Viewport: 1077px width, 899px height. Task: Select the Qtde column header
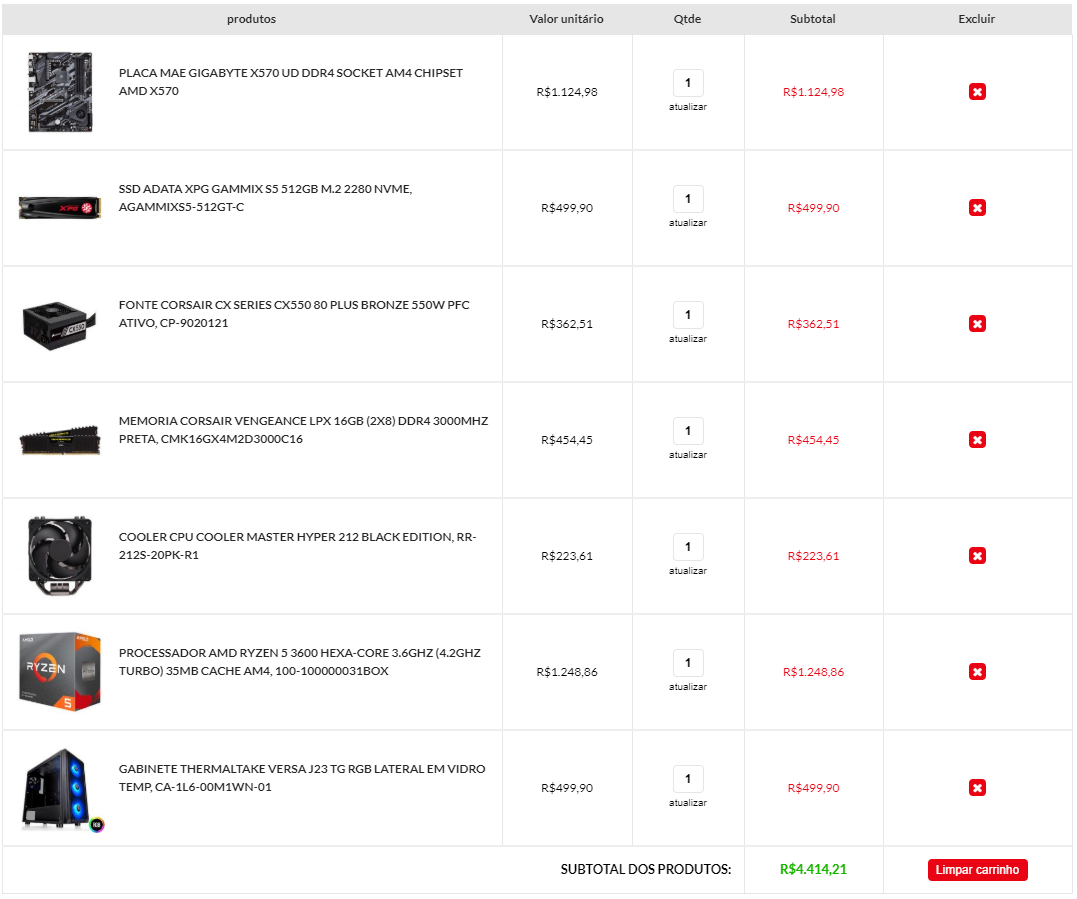[x=687, y=19]
